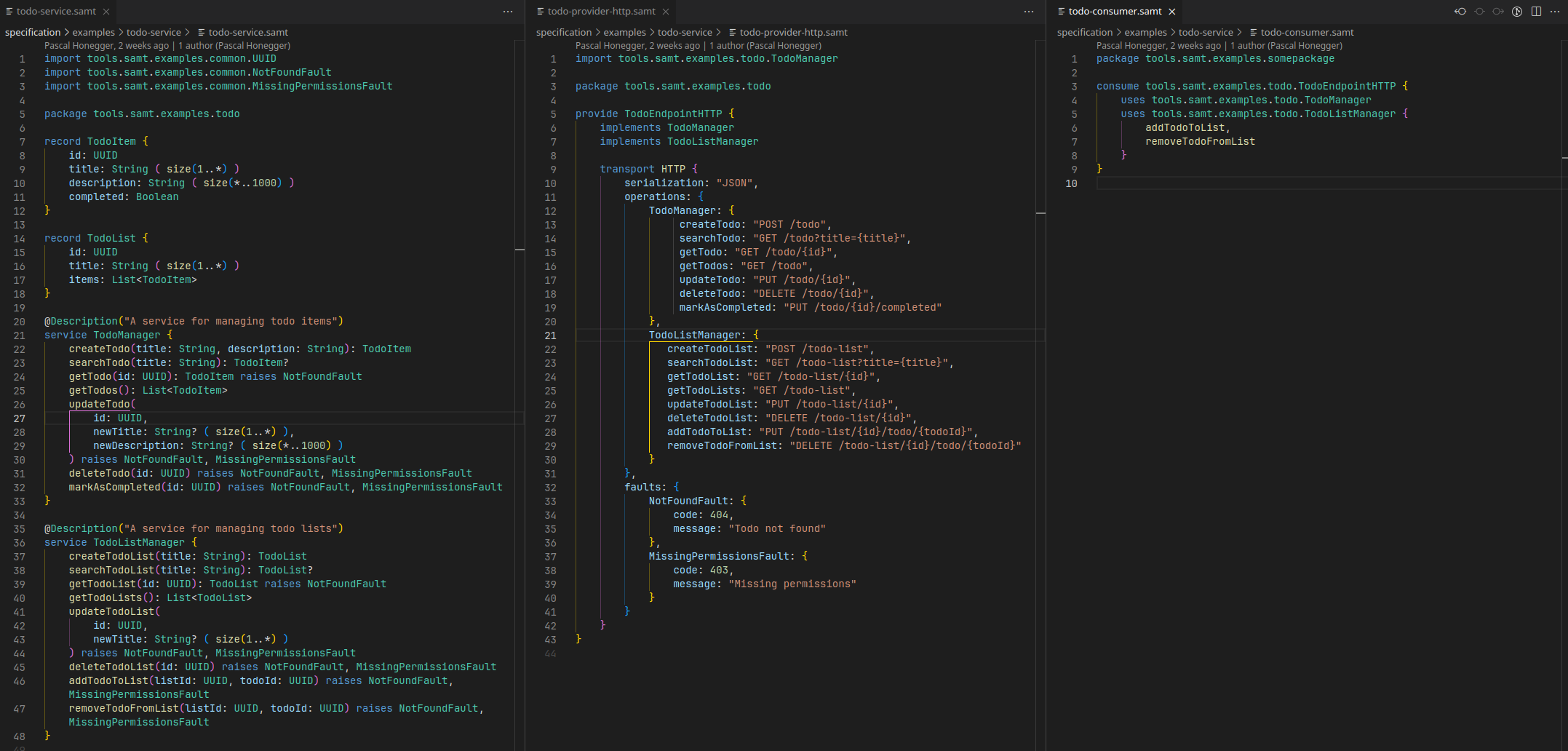Switch to the todo-service.samt tab
Screen dimensions: 1568x751
(x=57, y=12)
